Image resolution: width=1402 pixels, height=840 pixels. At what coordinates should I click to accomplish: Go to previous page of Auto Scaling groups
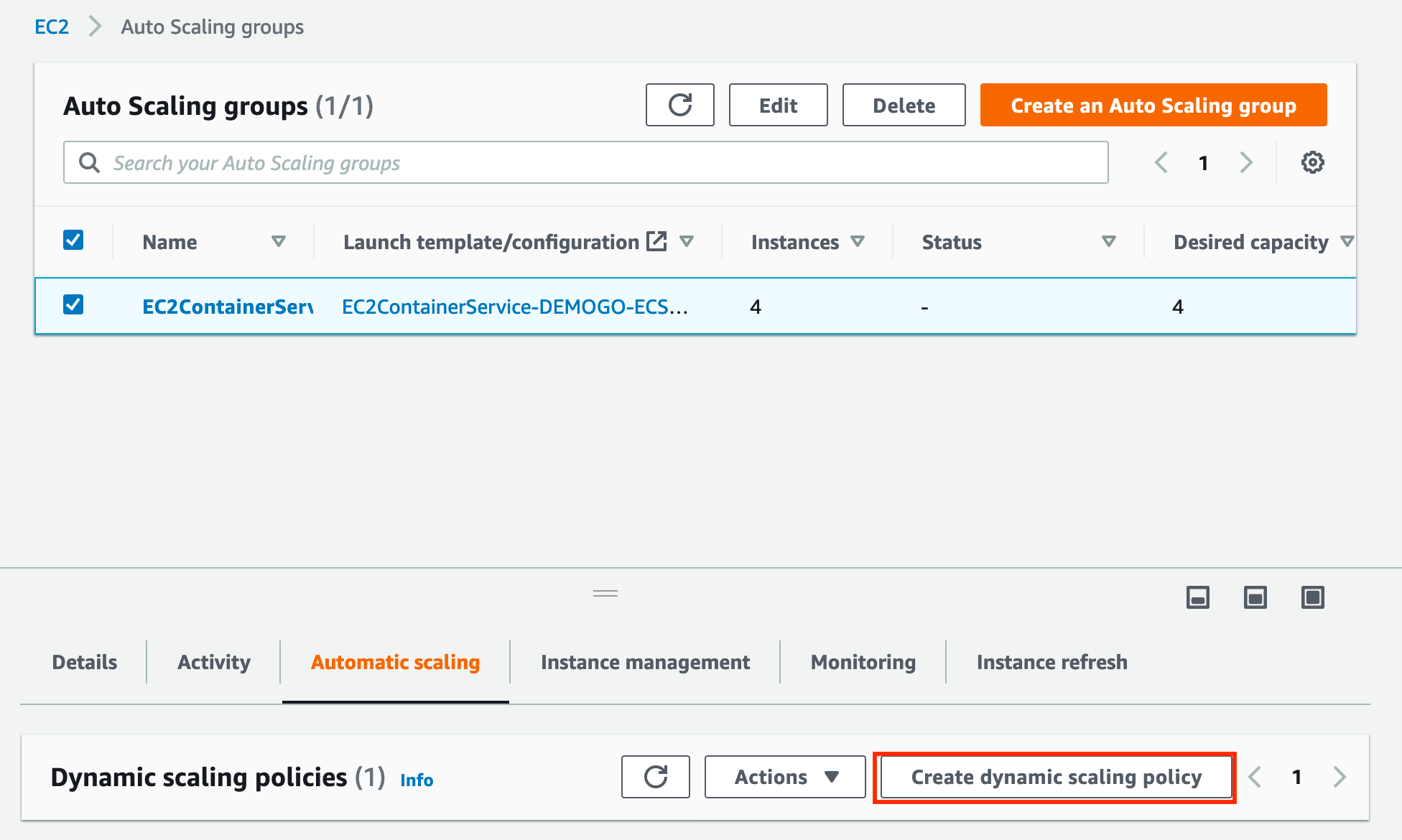pyautogui.click(x=1161, y=162)
